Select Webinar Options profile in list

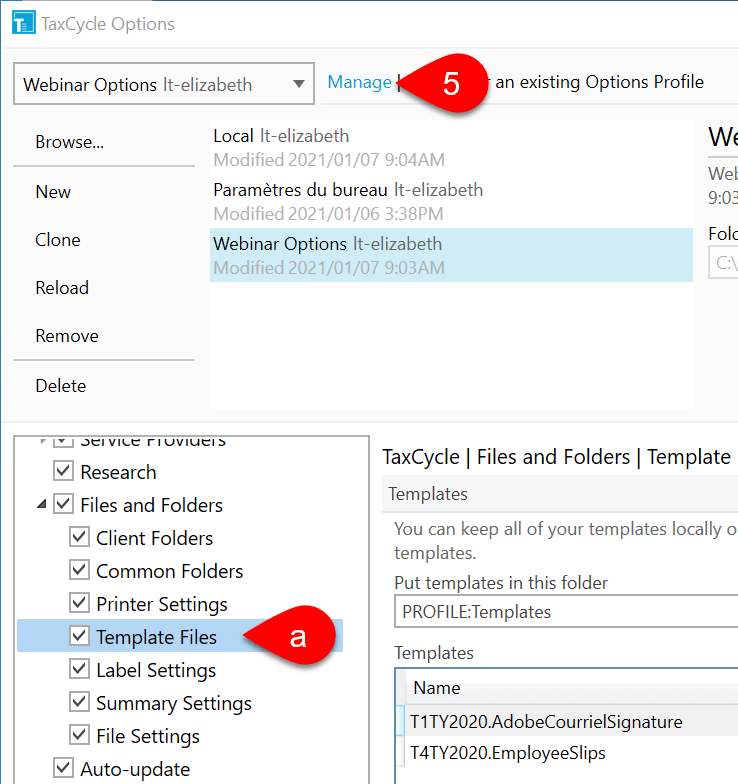coord(451,255)
